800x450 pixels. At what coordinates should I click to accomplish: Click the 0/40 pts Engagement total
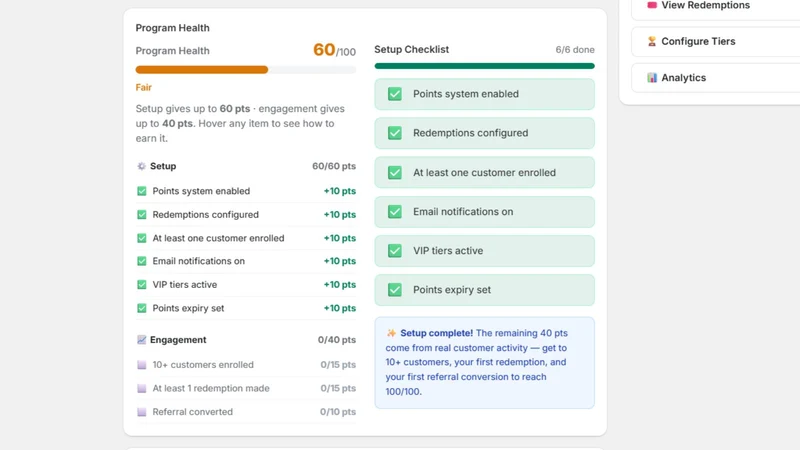click(x=337, y=340)
